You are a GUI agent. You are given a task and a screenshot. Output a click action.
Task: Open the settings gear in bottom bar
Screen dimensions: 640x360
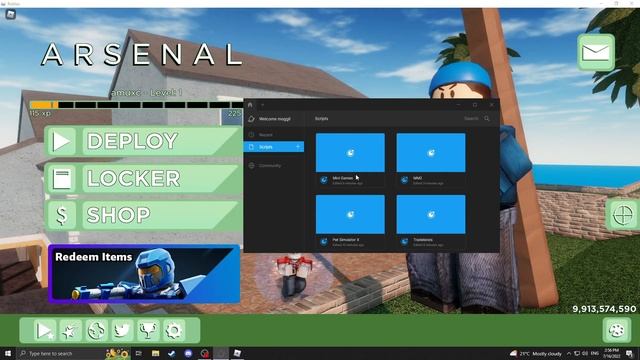173,330
